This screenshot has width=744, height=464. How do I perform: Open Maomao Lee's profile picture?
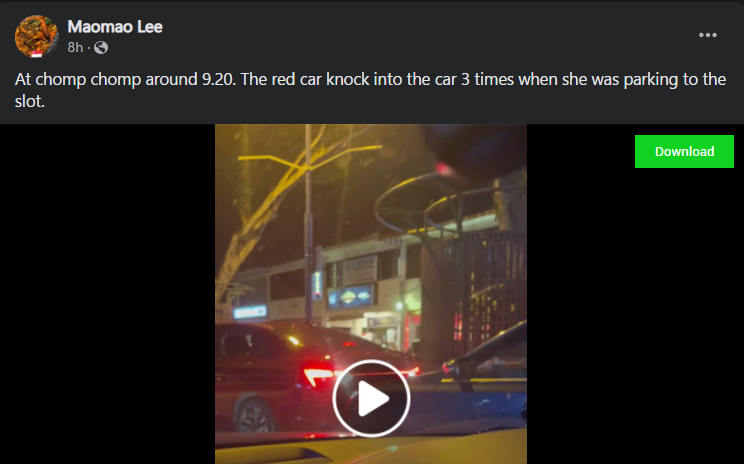[x=37, y=36]
